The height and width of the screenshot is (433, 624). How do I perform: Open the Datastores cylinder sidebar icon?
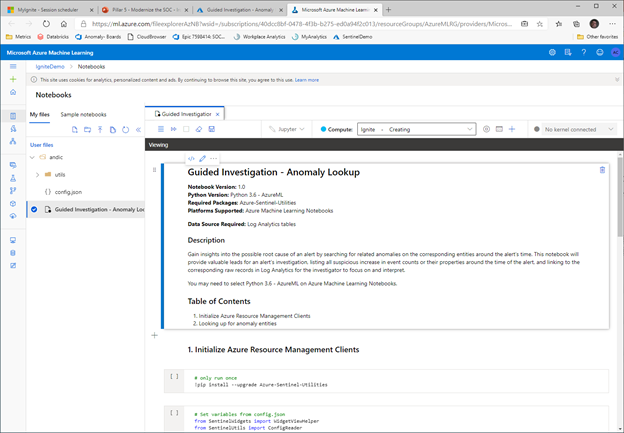(x=13, y=253)
